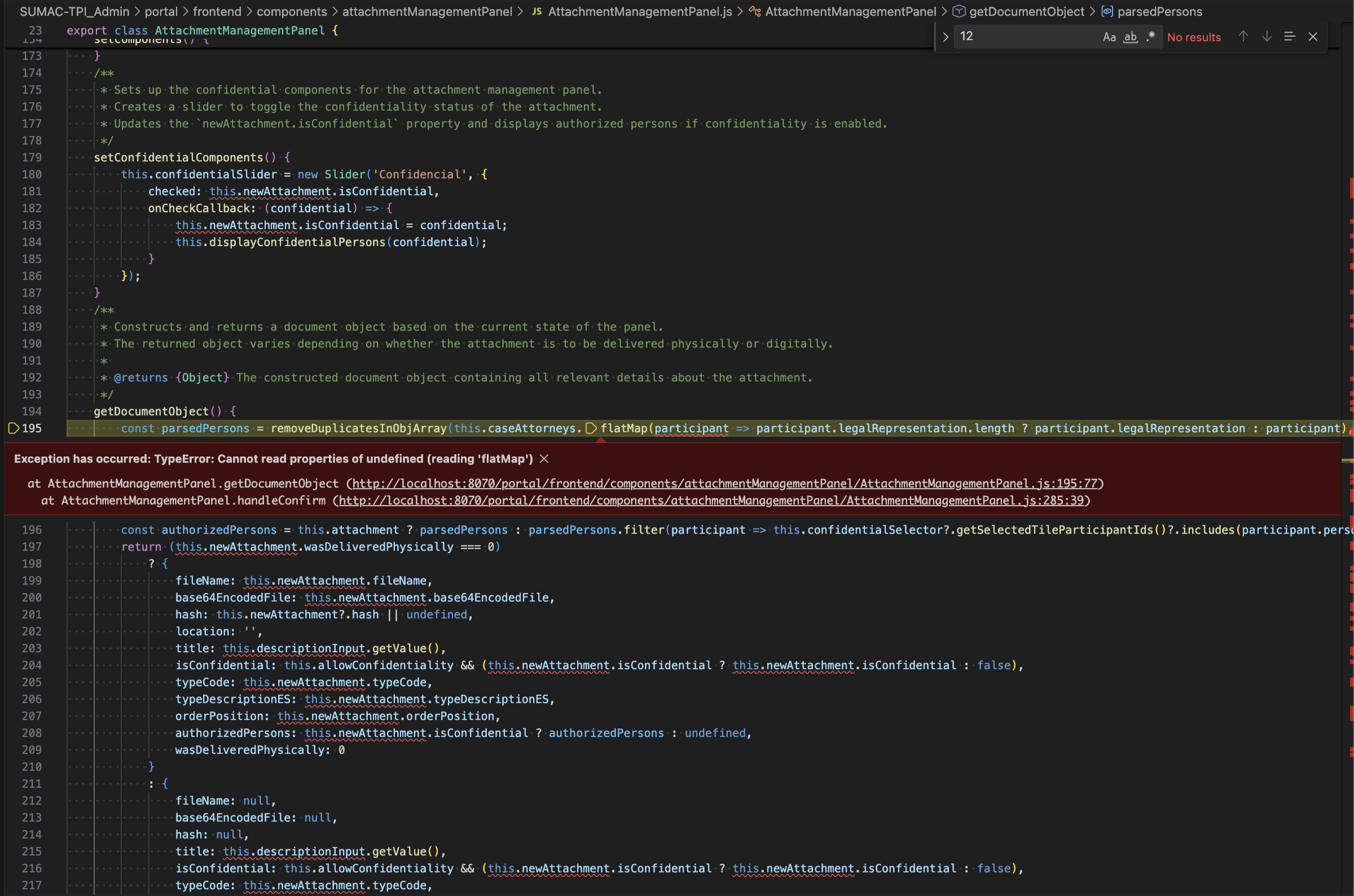Select the parsedPersons breadcrumb item

pos(1159,11)
